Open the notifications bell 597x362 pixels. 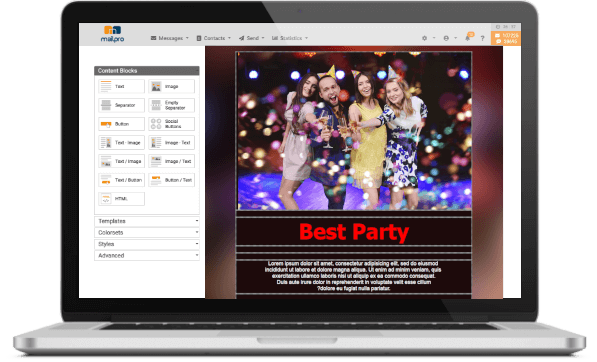click(x=468, y=37)
